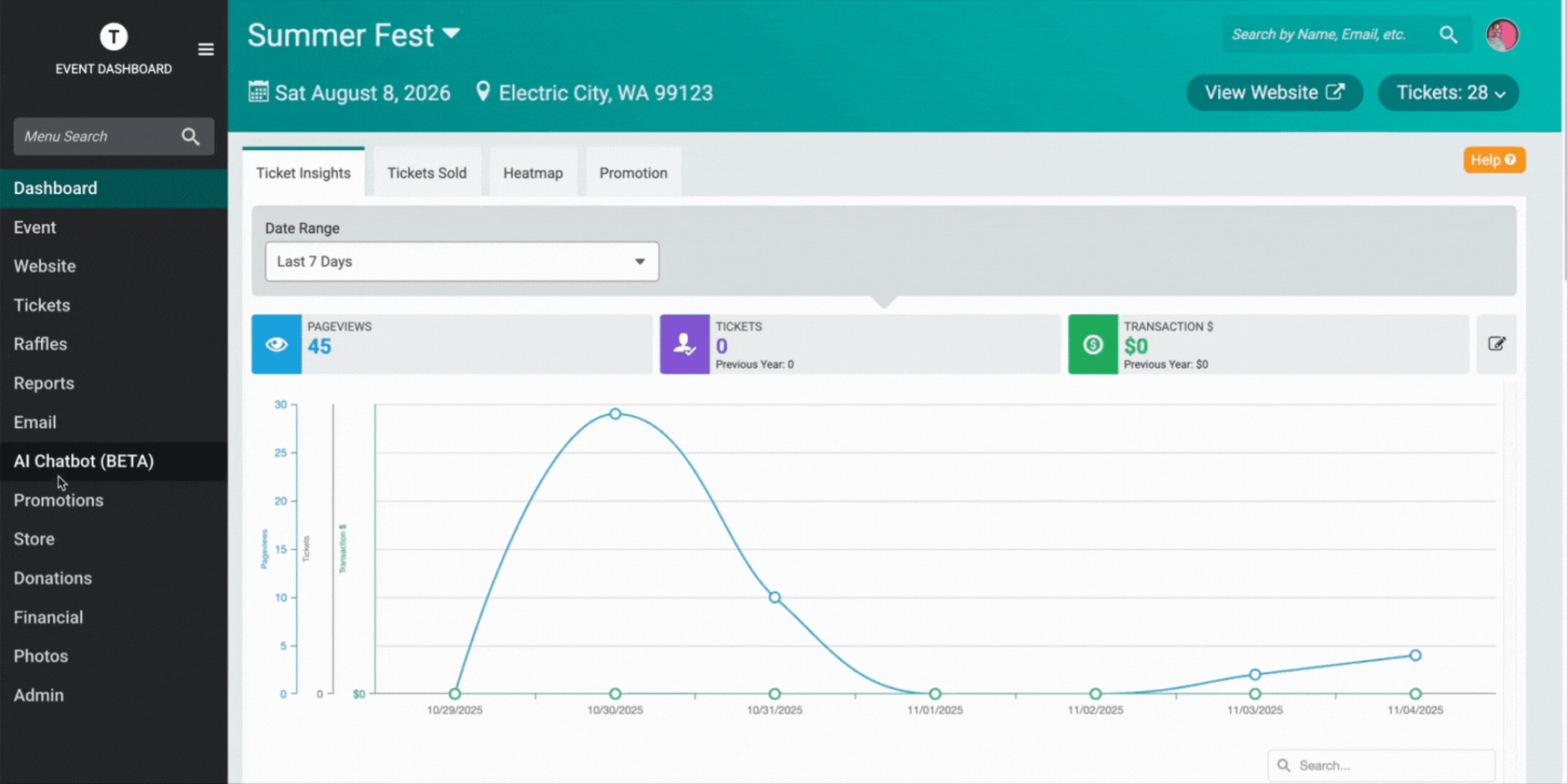Click the View Website button
This screenshot has height=784, width=1567.
click(x=1274, y=93)
